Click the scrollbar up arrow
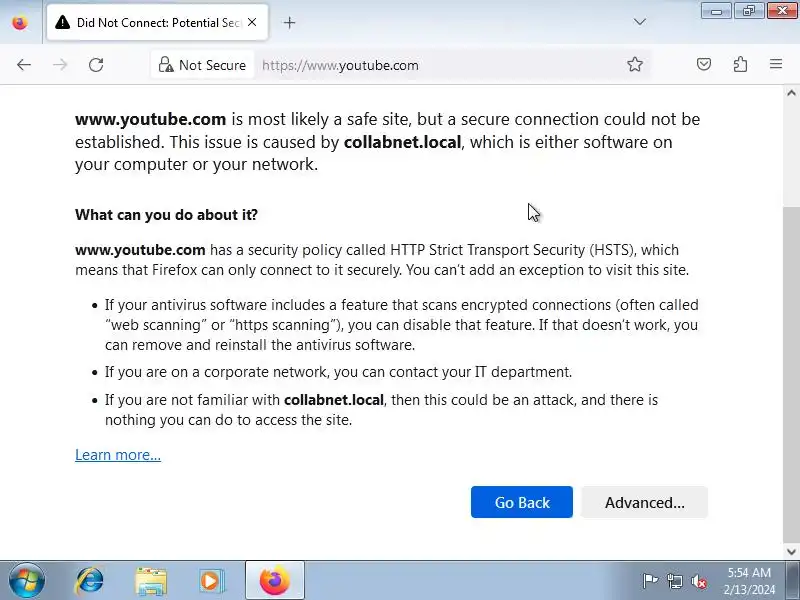The height and width of the screenshot is (600, 800). (791, 93)
